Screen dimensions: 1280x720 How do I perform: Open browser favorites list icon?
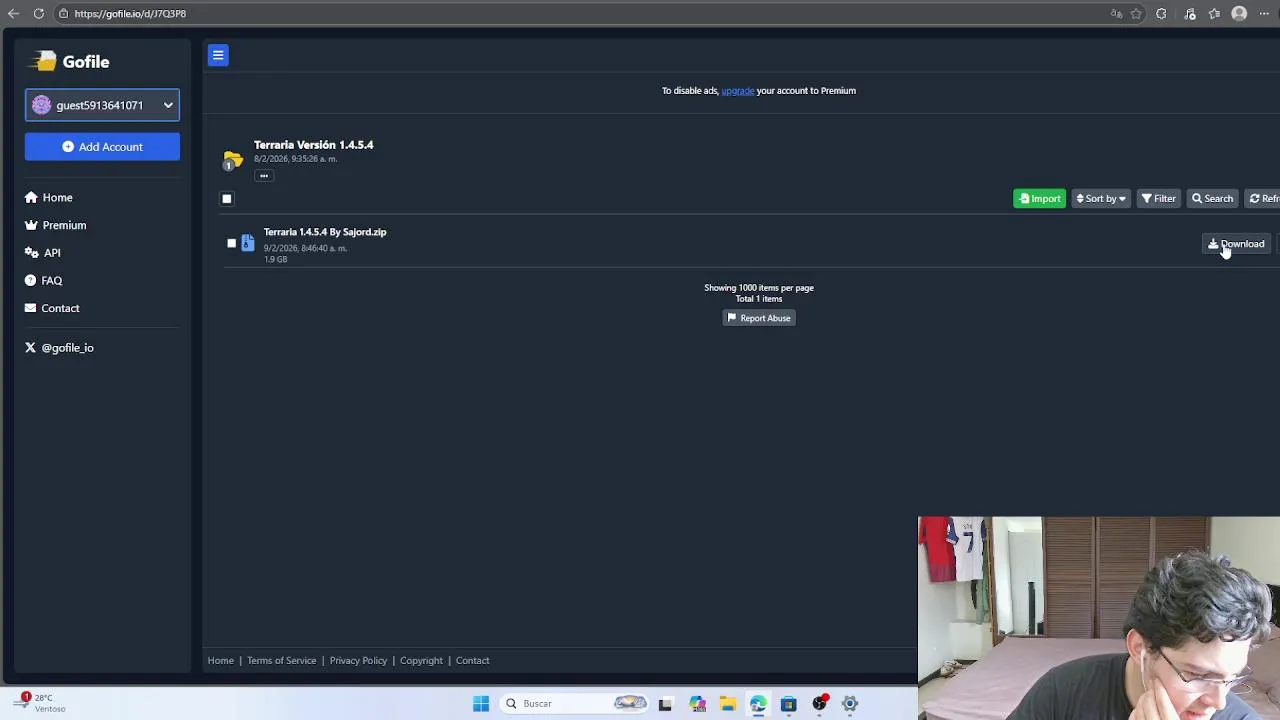(x=1214, y=14)
